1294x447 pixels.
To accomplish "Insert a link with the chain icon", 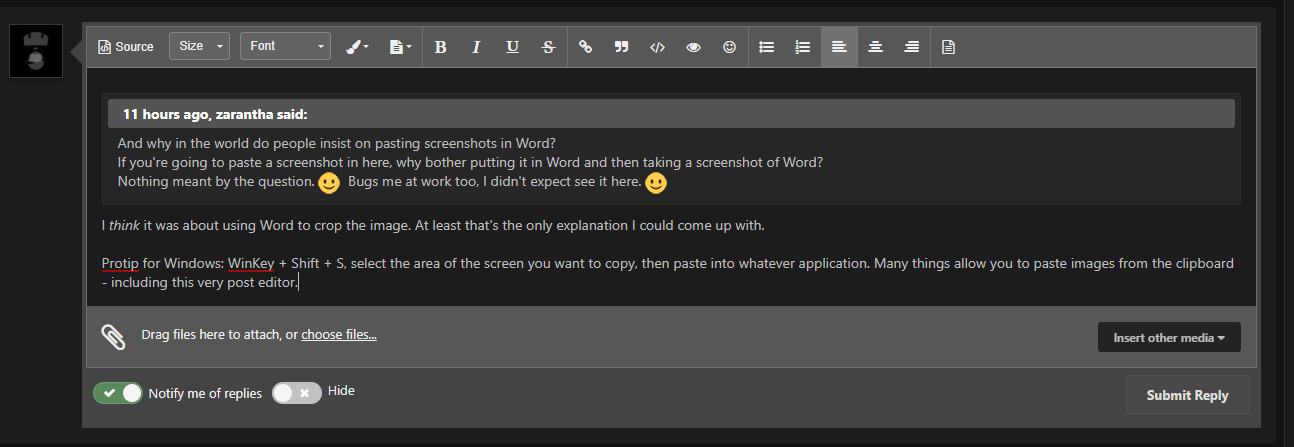I will point(586,47).
